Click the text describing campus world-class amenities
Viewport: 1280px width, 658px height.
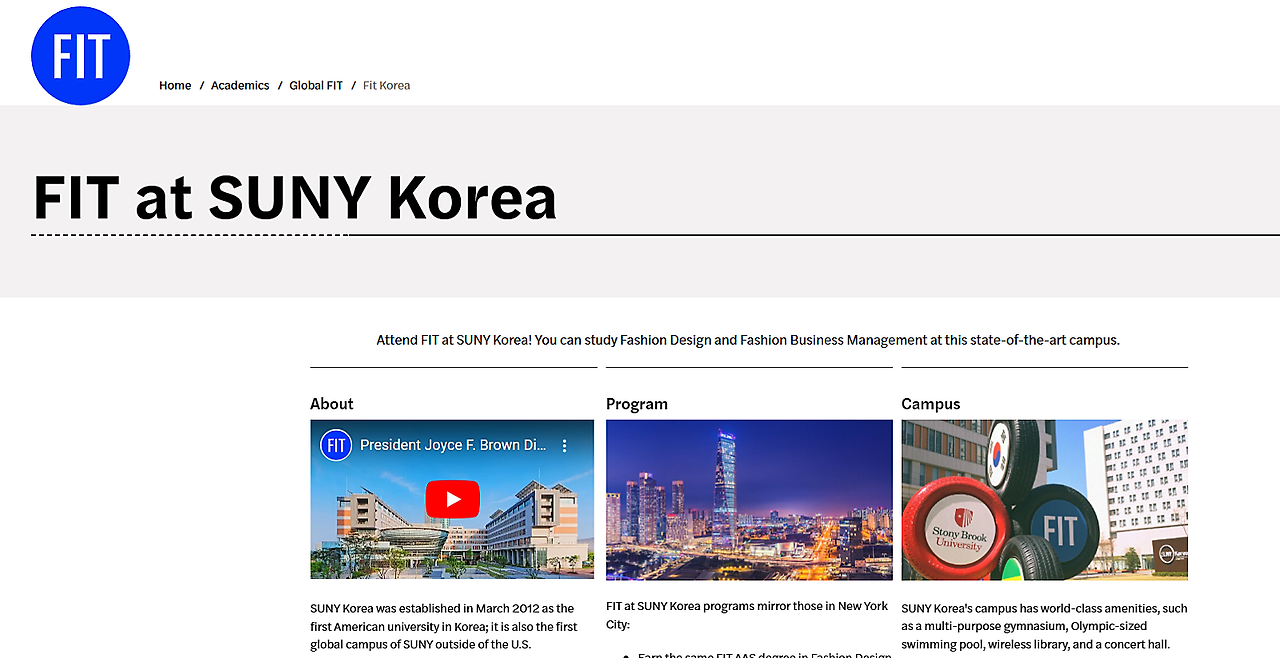click(1044, 626)
